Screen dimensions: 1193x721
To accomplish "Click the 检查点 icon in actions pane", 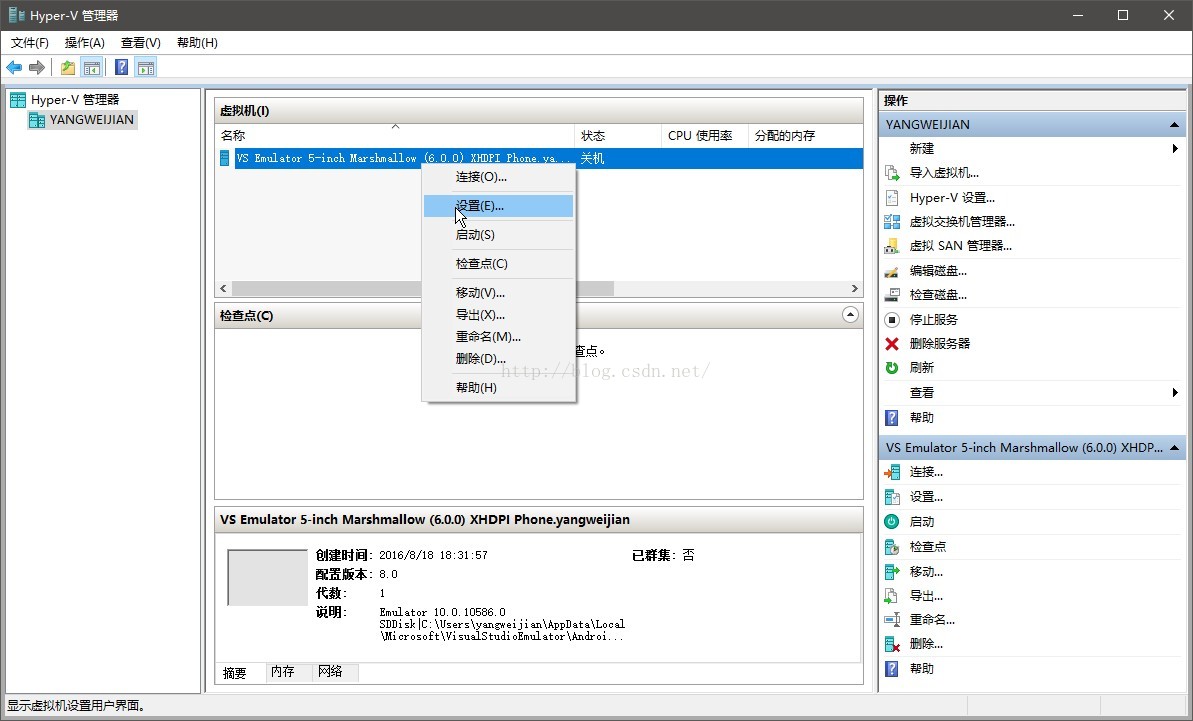I will pyautogui.click(x=892, y=547).
